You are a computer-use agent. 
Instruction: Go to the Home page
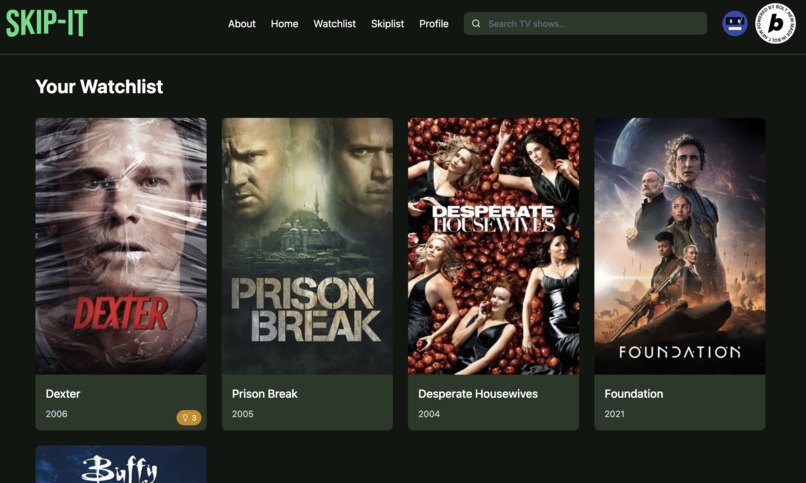(284, 24)
